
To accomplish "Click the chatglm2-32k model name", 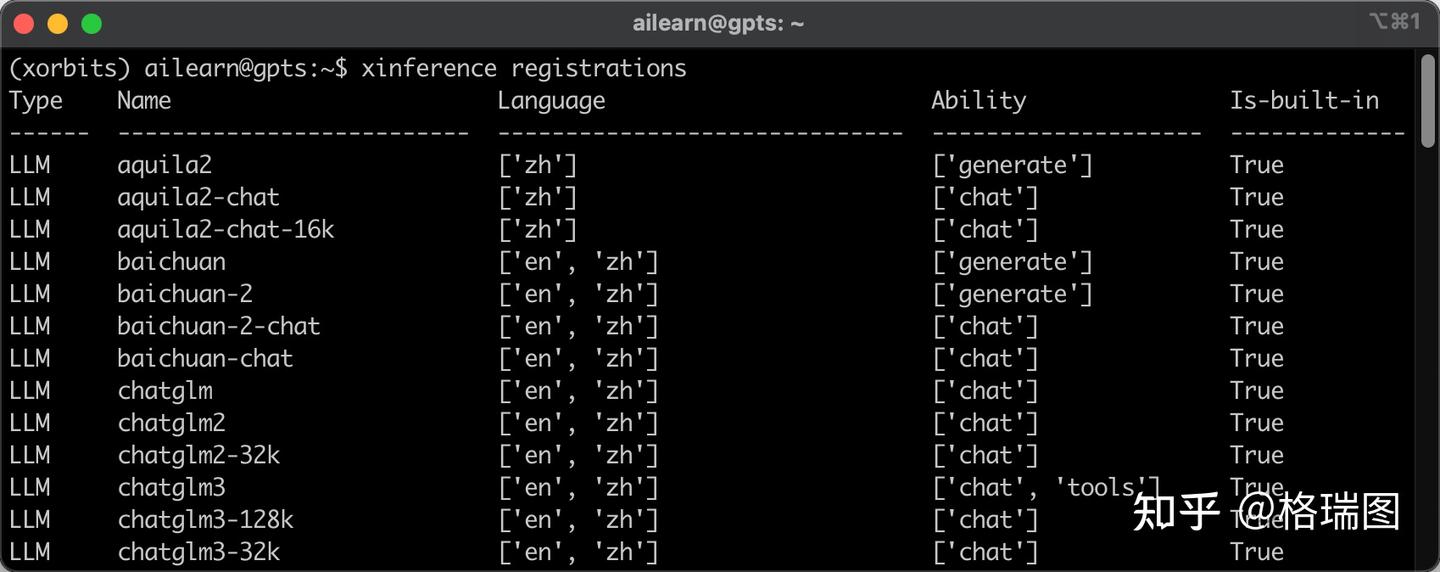I will (x=198, y=455).
